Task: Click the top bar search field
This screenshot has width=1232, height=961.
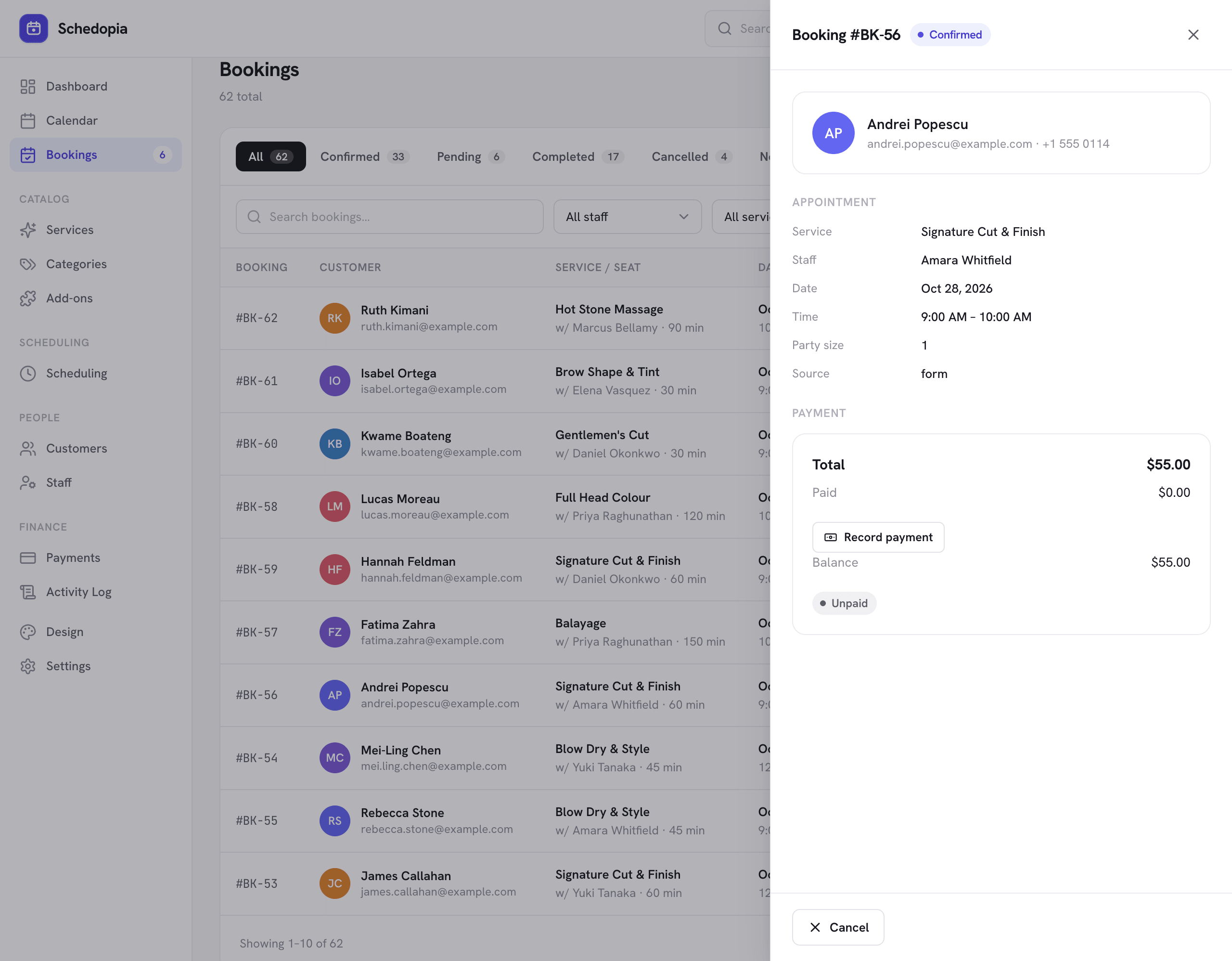Action: pyautogui.click(x=738, y=28)
